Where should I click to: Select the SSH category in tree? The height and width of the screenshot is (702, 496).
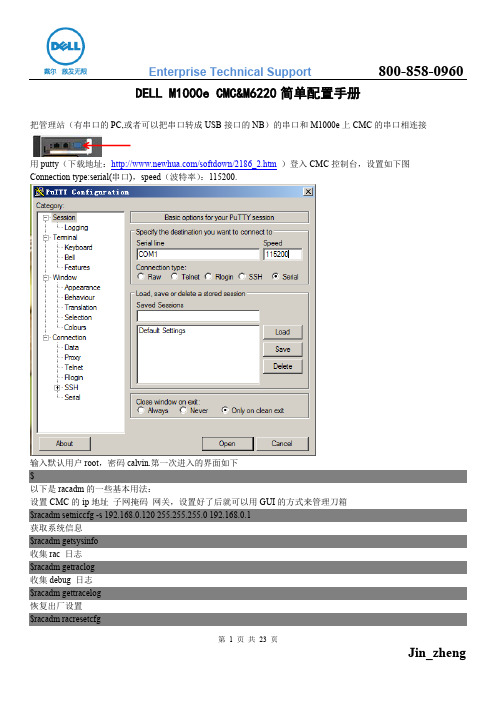point(71,387)
